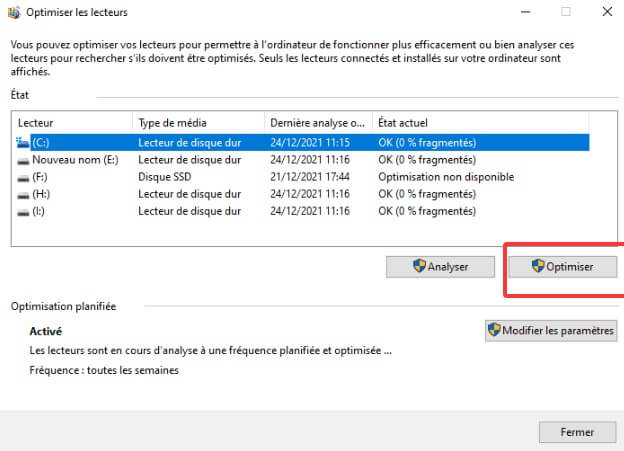This screenshot has width=624, height=451.
Task: Click E: drive's OK (0 % fragmentés) status
Action: point(427,160)
